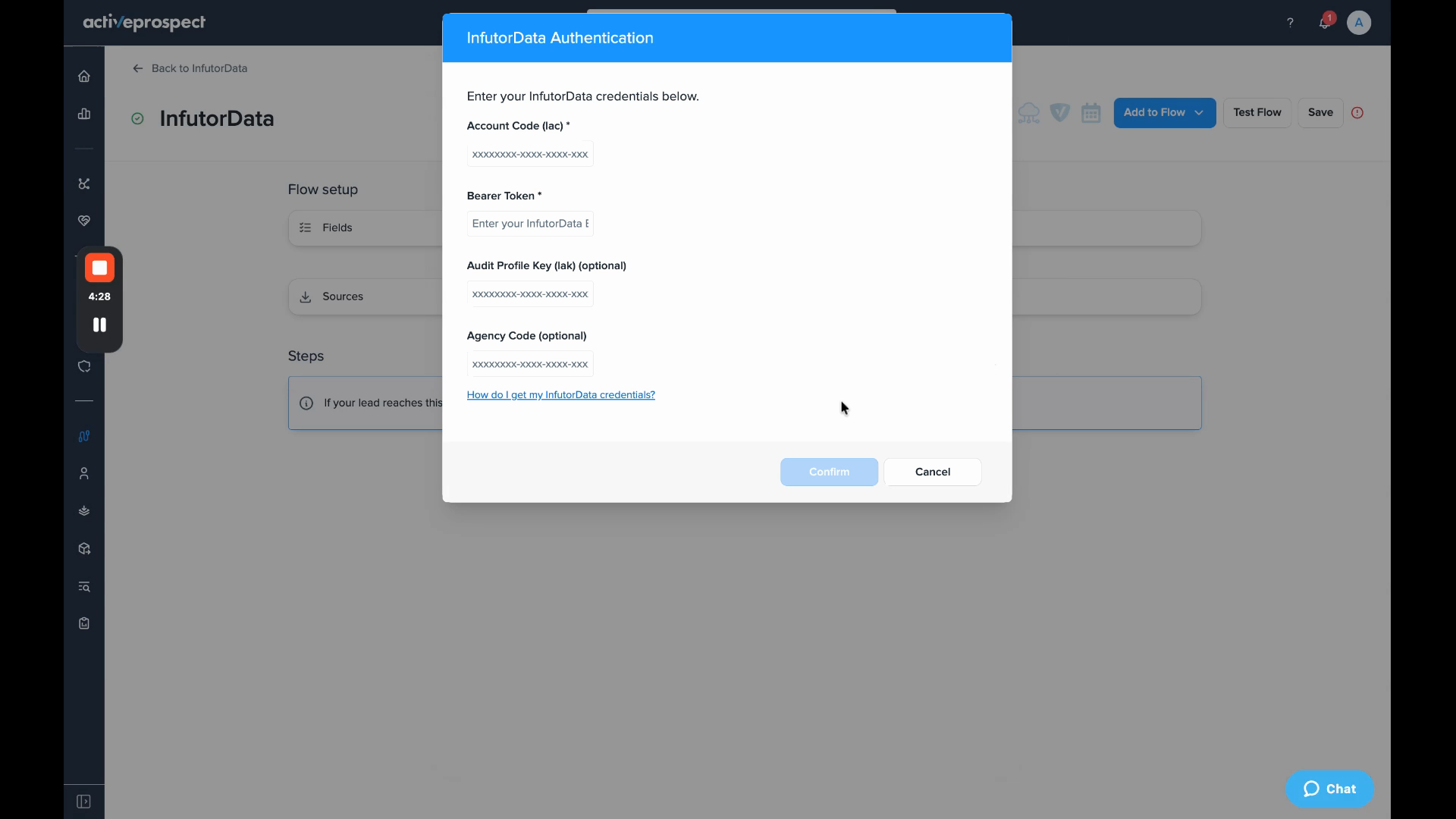
Task: Focus the Audit Profile Key (lak) field
Action: coord(530,294)
